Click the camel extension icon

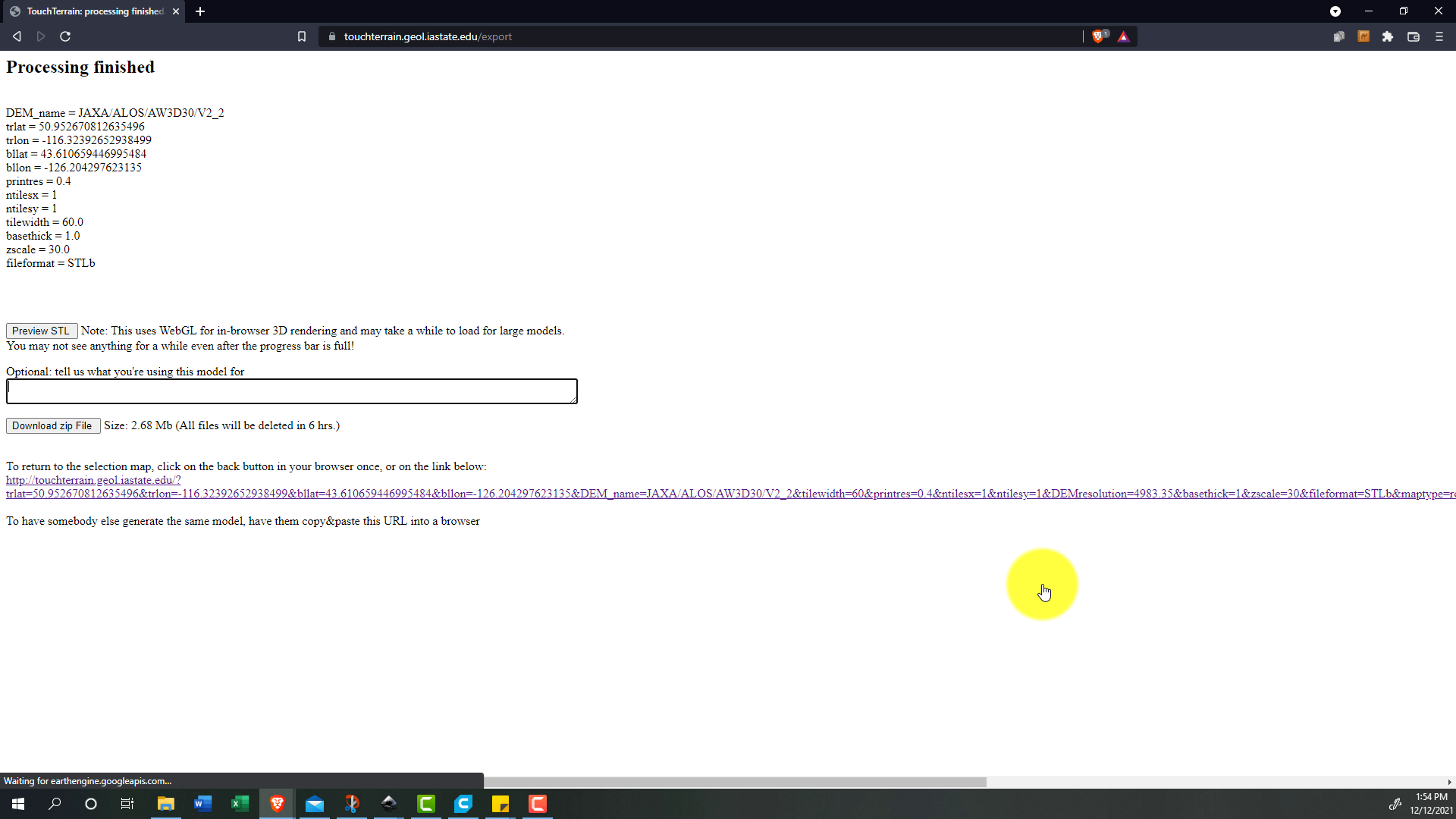[1363, 36]
